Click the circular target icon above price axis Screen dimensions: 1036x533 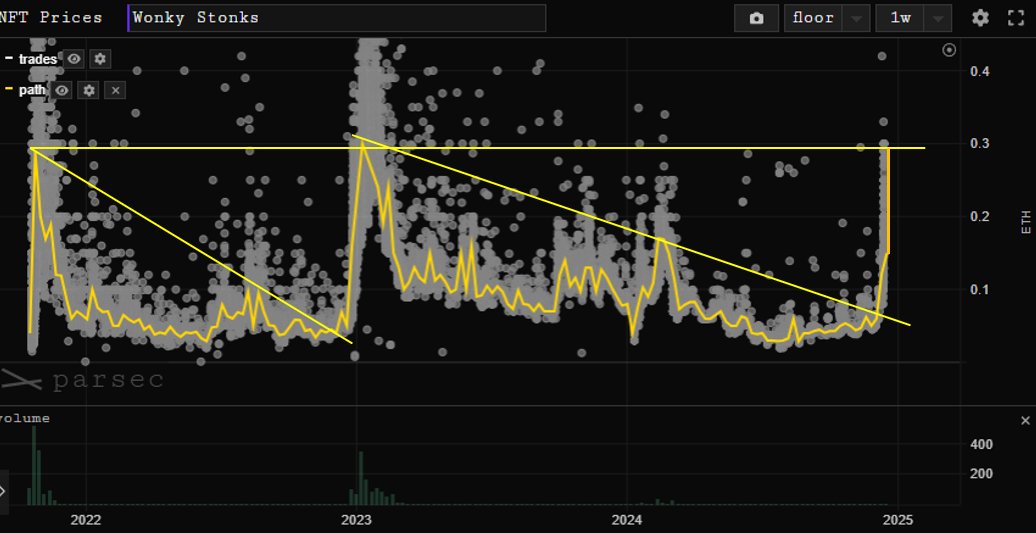tap(949, 50)
